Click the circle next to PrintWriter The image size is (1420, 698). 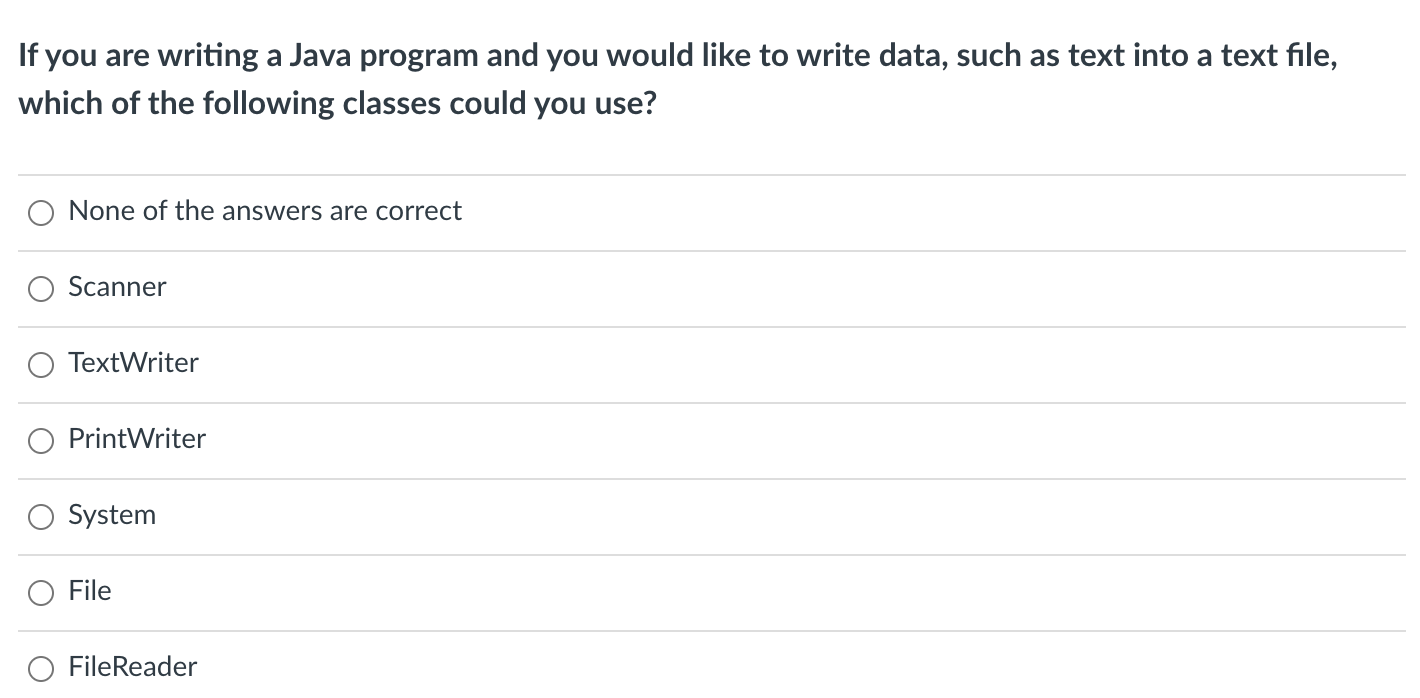(41, 440)
